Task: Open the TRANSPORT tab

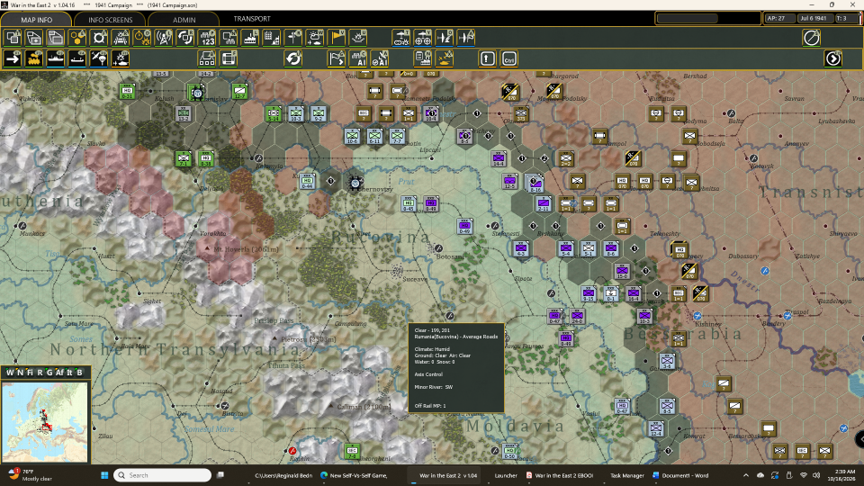Action: [x=252, y=19]
